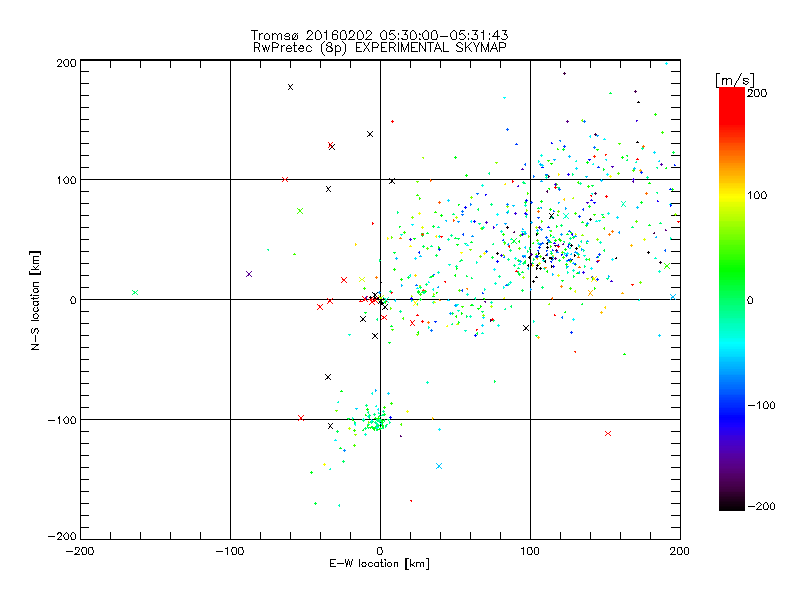Click the x-axis tick label '200'
The width and height of the screenshot is (800, 600).
tap(680, 551)
